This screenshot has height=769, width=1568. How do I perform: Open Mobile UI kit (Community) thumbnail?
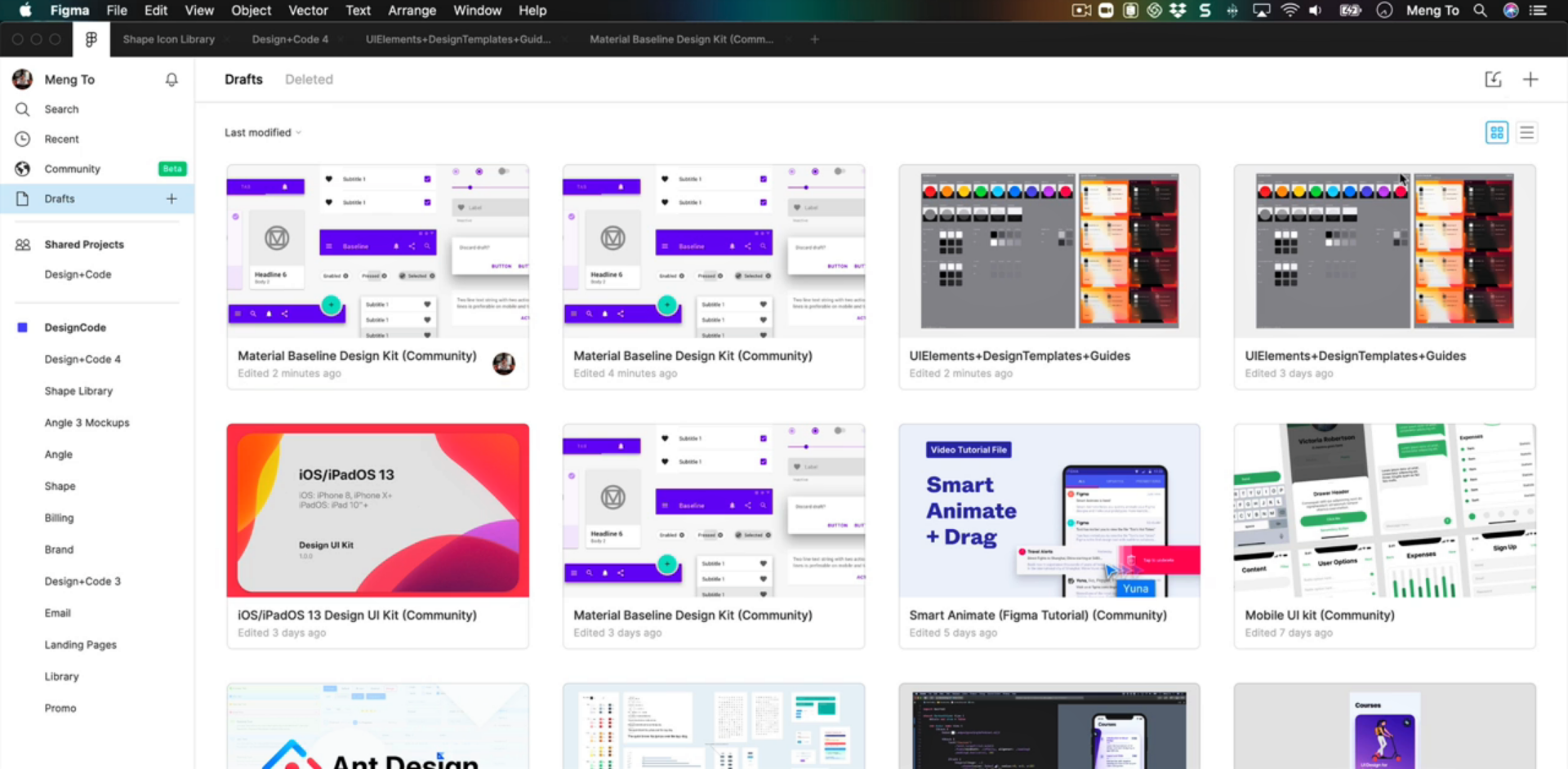click(1385, 510)
